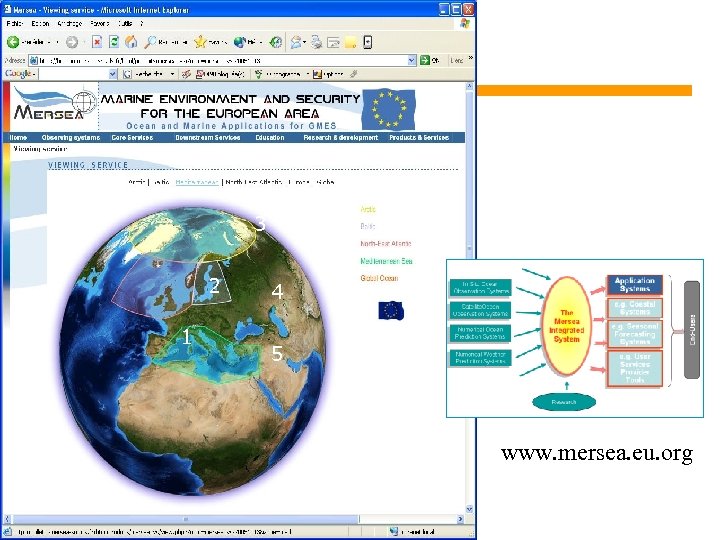Print the page with printer icon
Image resolution: width=720 pixels, height=540 pixels.
click(316, 42)
